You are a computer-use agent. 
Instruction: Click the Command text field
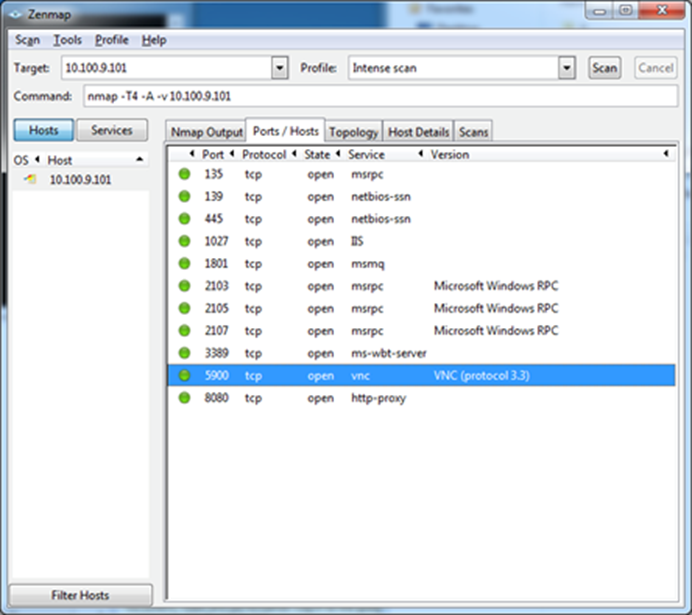tap(380, 96)
